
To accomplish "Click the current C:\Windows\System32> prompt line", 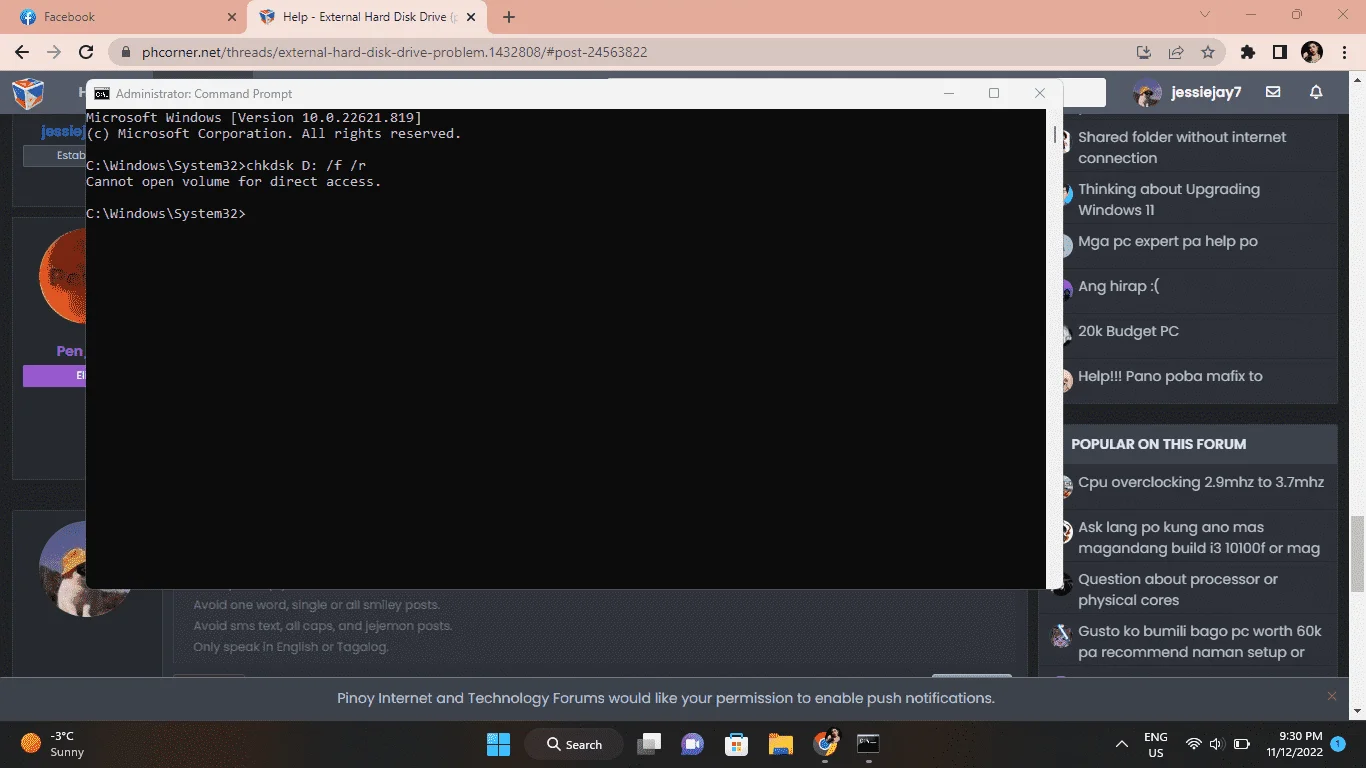I will tap(166, 213).
